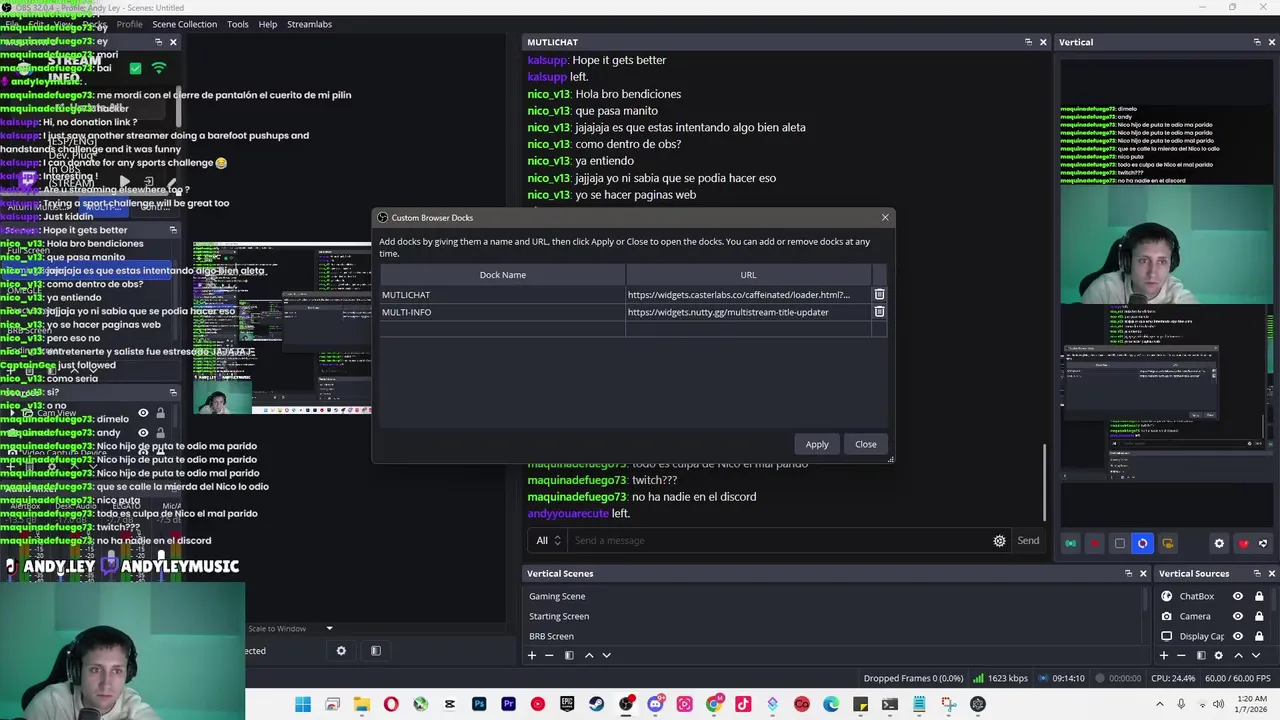Click the square stop icon in Vertical controls
Screen dimensions: 1280x720
(1119, 544)
